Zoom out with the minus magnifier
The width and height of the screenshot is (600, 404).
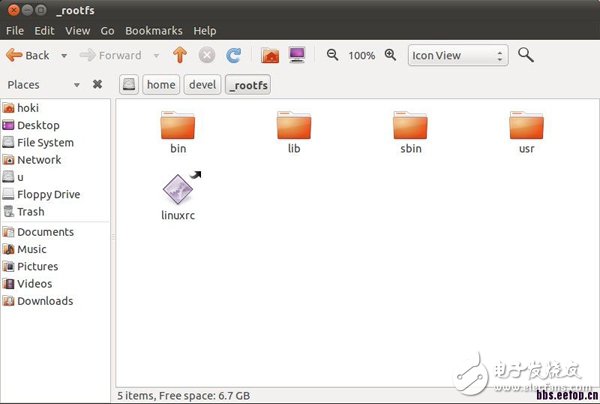coord(332,55)
